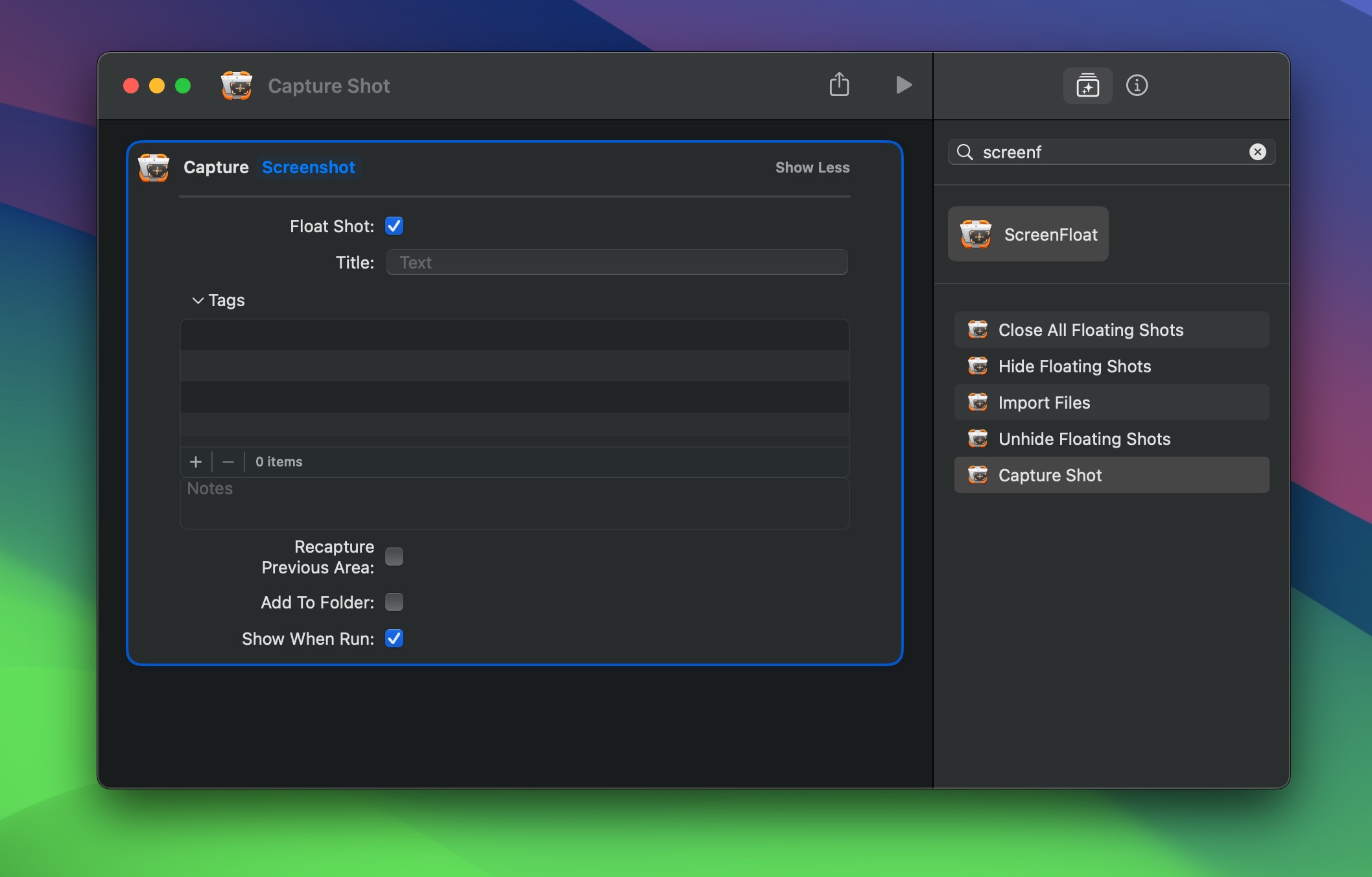Clear the 'screenf' search text
Viewport: 1372px width, 877px height.
point(1257,152)
